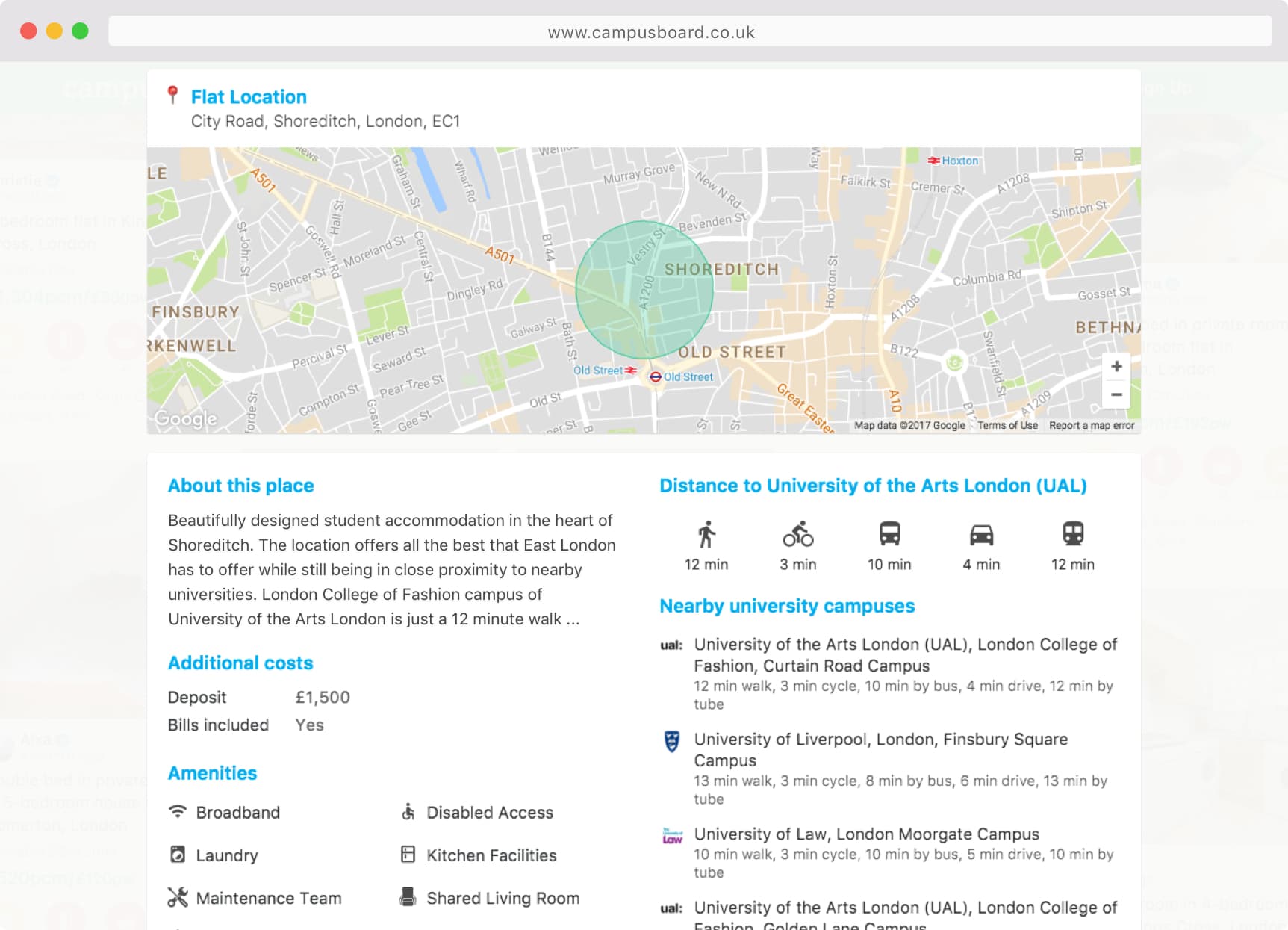Click the green radius circle on the map

(x=644, y=290)
